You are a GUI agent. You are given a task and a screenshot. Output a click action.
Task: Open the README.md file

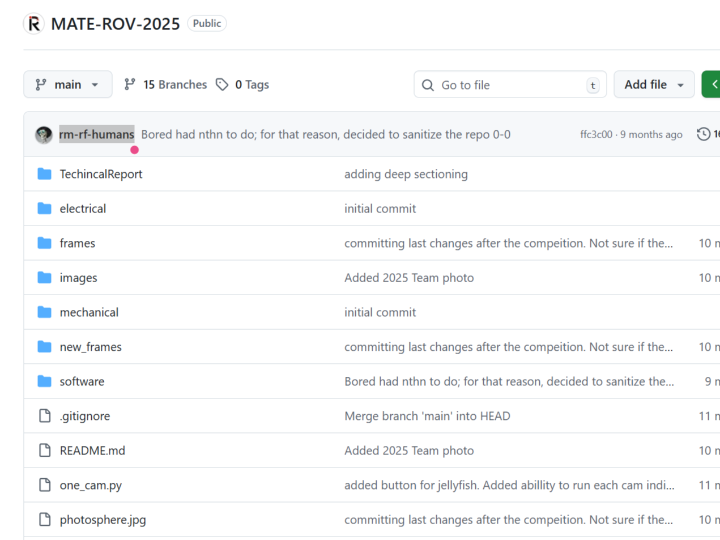pyautogui.click(x=92, y=451)
